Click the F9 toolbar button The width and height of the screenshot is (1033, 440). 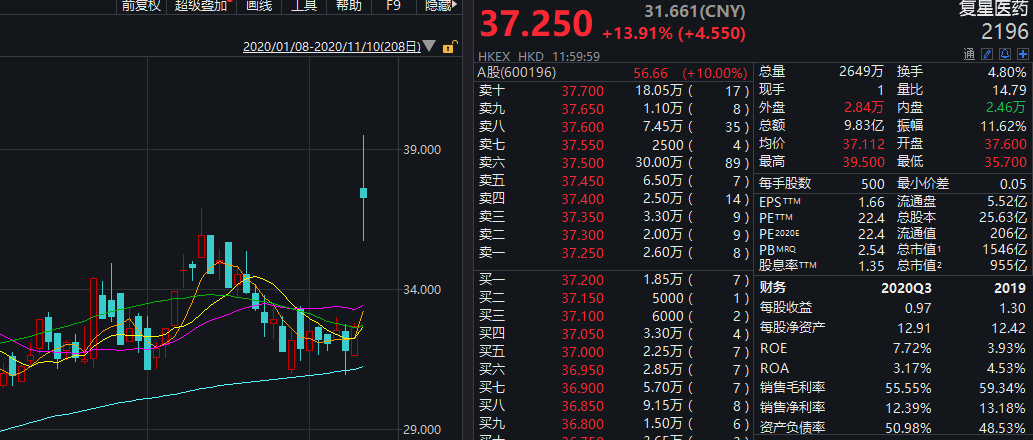(x=393, y=6)
